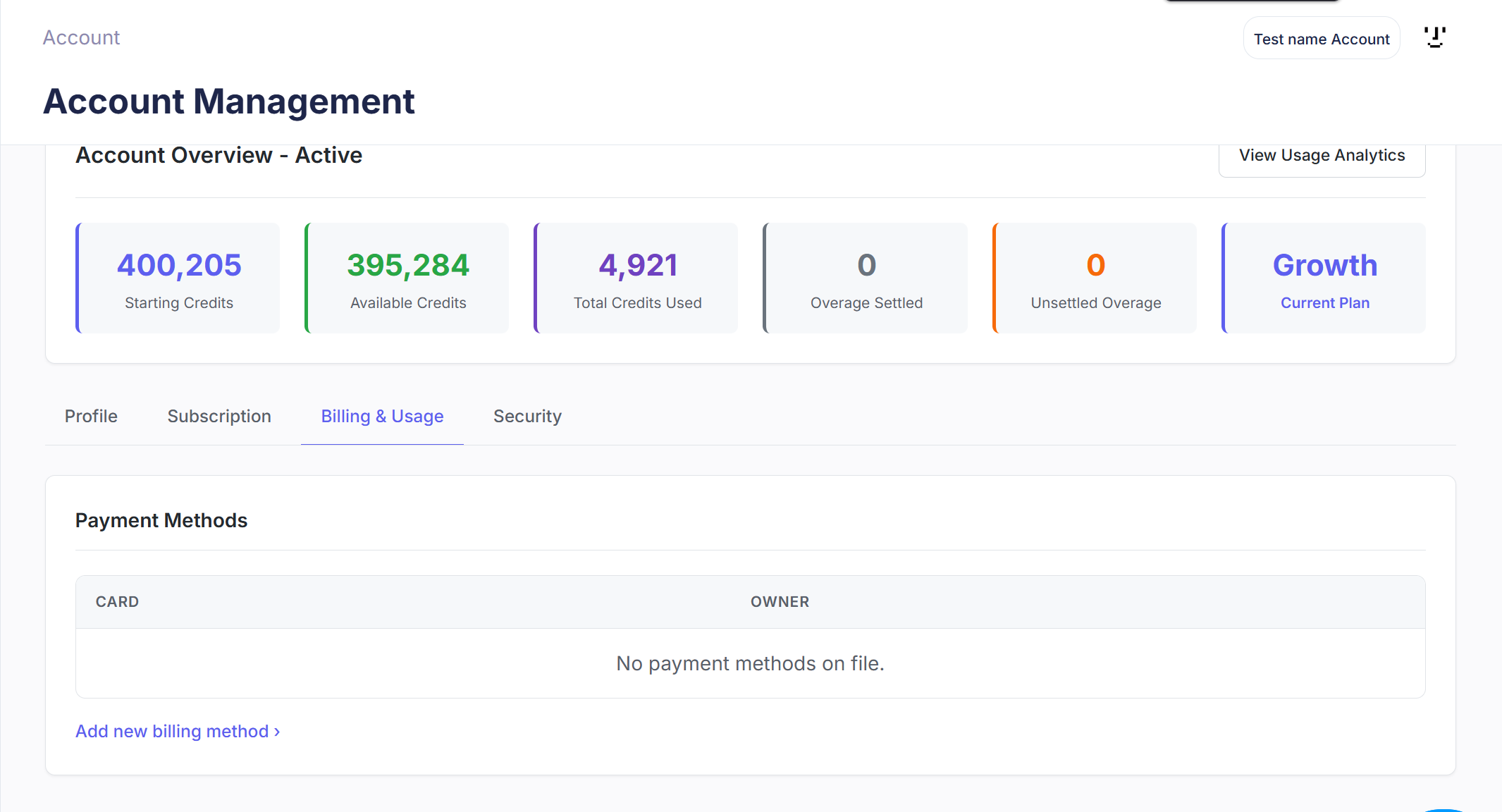Image resolution: width=1502 pixels, height=812 pixels.
Task: Click the CARD column header
Action: coord(117,602)
